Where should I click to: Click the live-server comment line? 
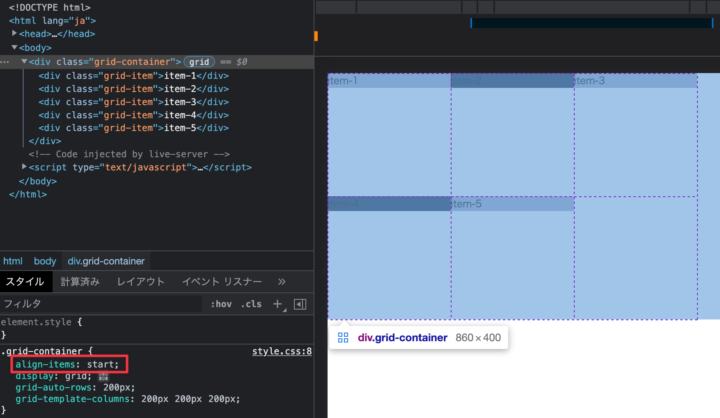click(129, 154)
